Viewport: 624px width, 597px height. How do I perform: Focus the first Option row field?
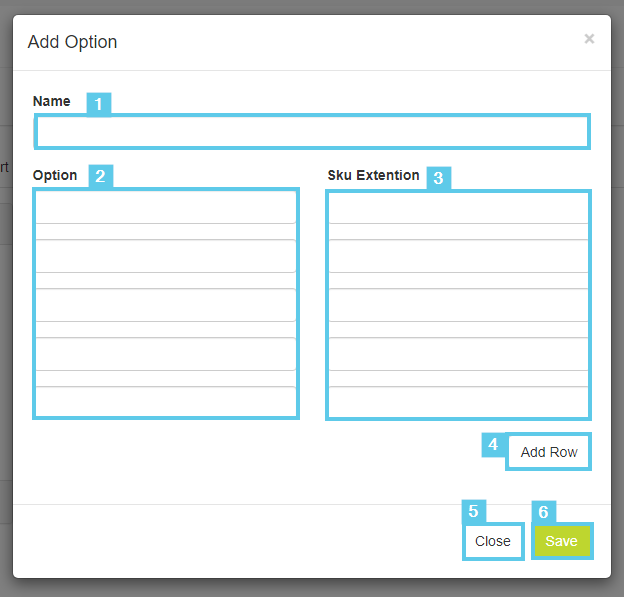pyautogui.click(x=166, y=207)
